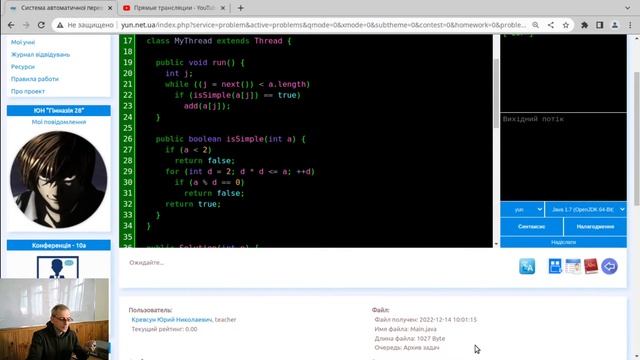Switch to the Система автоматичної перевірки tab
Viewport: 640px width, 360px height.
click(x=60, y=8)
